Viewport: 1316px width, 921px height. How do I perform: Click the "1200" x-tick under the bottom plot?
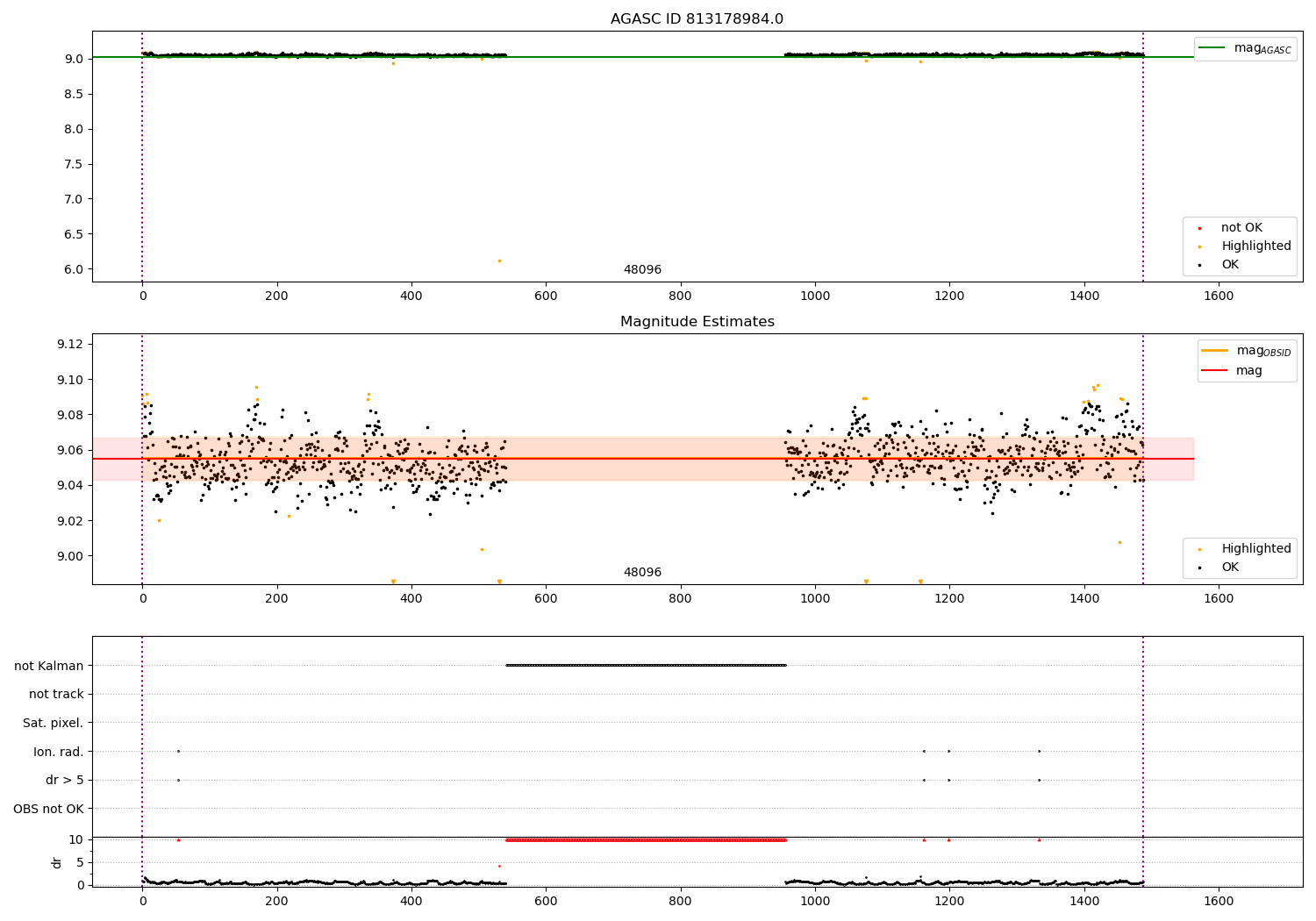(949, 901)
